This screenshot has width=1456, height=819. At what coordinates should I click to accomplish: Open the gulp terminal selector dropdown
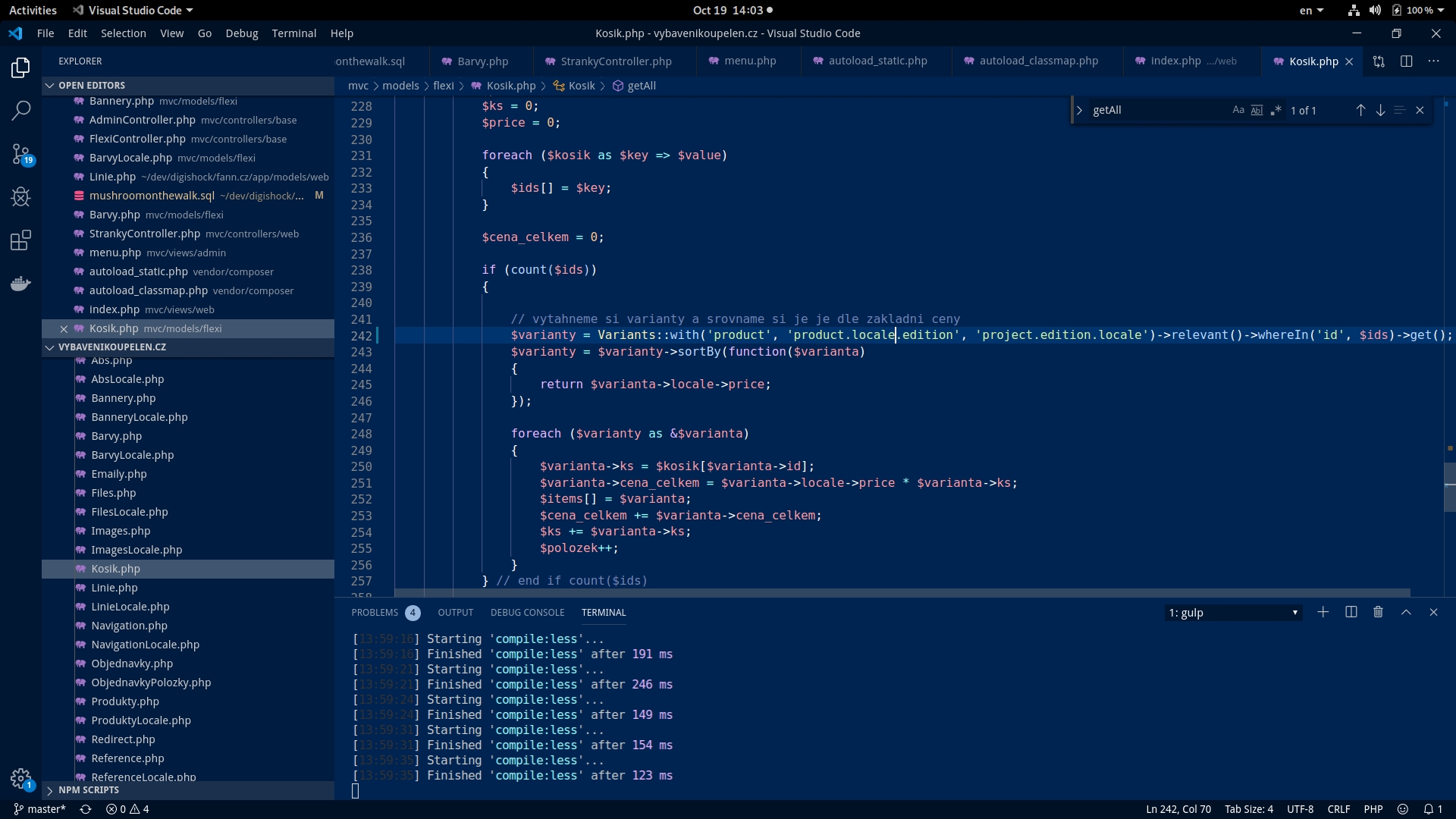(1233, 613)
